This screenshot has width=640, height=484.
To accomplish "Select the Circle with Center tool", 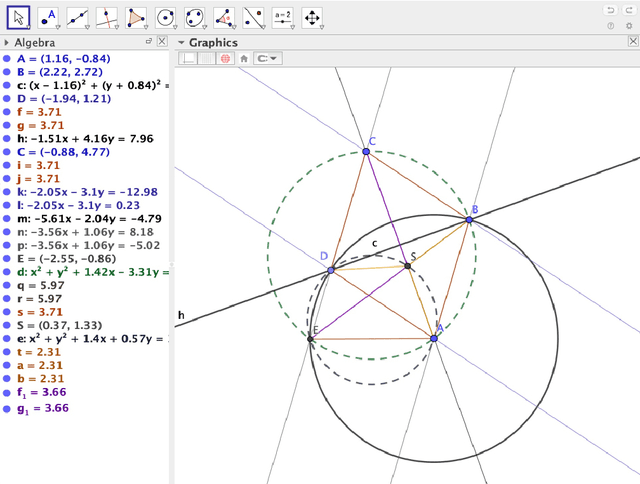I will click(167, 17).
